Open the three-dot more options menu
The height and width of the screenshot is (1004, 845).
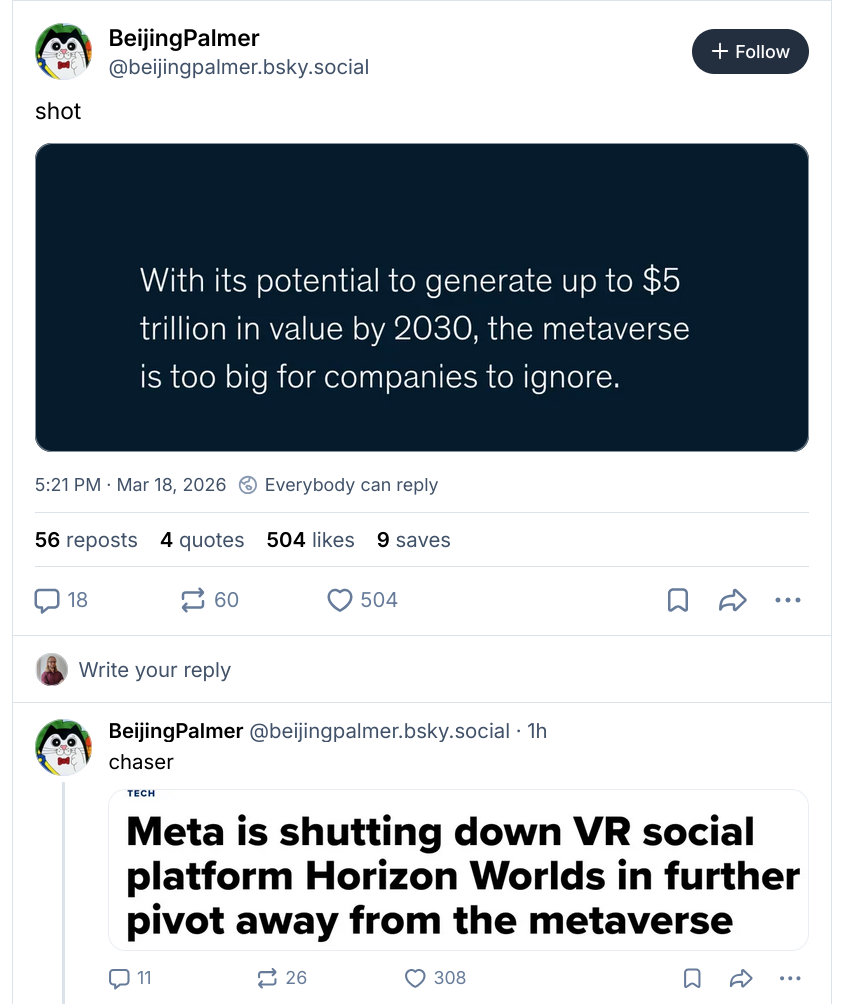tap(788, 600)
